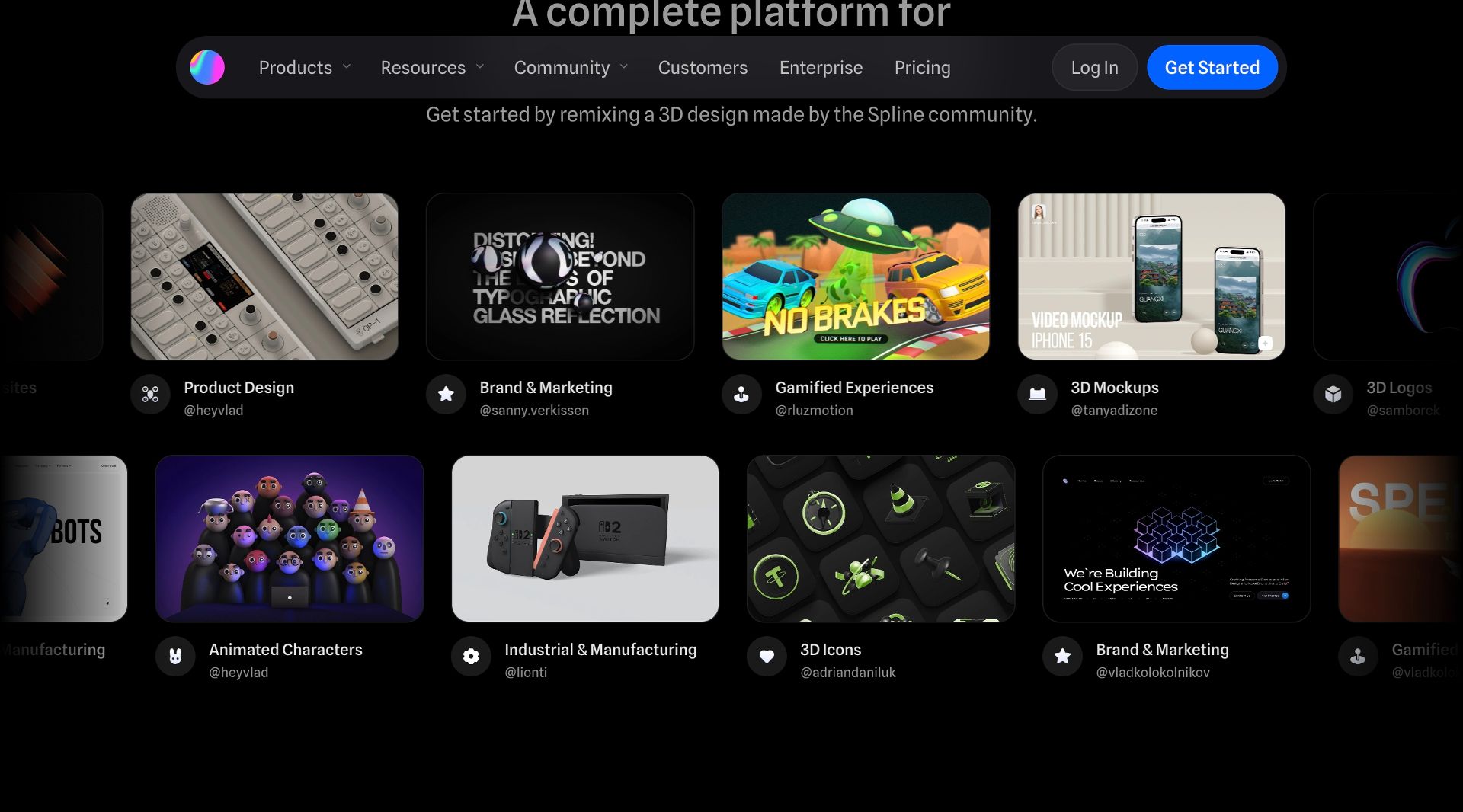Expand the Community dropdown menu
The height and width of the screenshot is (812, 1463).
pyautogui.click(x=571, y=67)
